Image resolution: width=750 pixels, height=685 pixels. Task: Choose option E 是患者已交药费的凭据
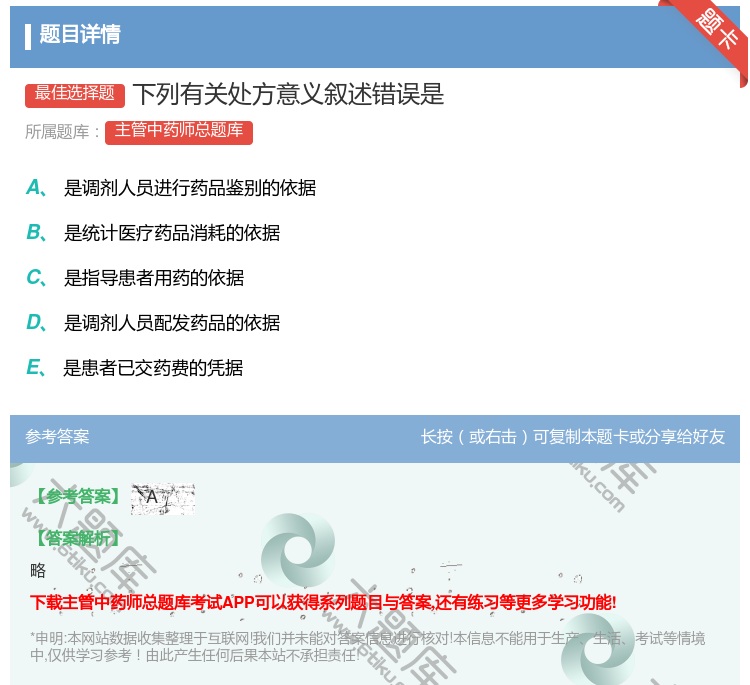[153, 368]
